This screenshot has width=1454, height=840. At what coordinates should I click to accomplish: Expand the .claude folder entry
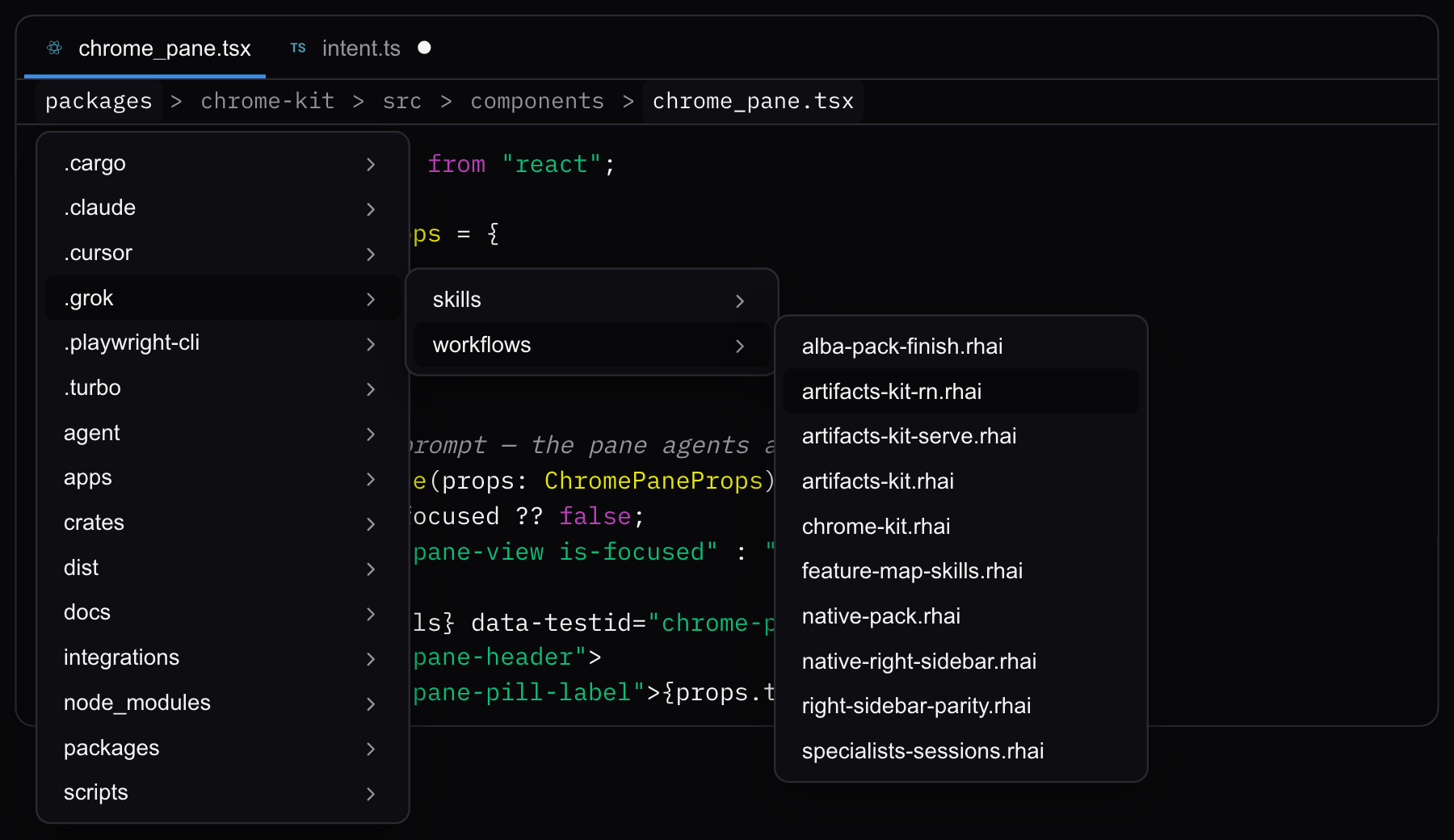[x=223, y=208]
